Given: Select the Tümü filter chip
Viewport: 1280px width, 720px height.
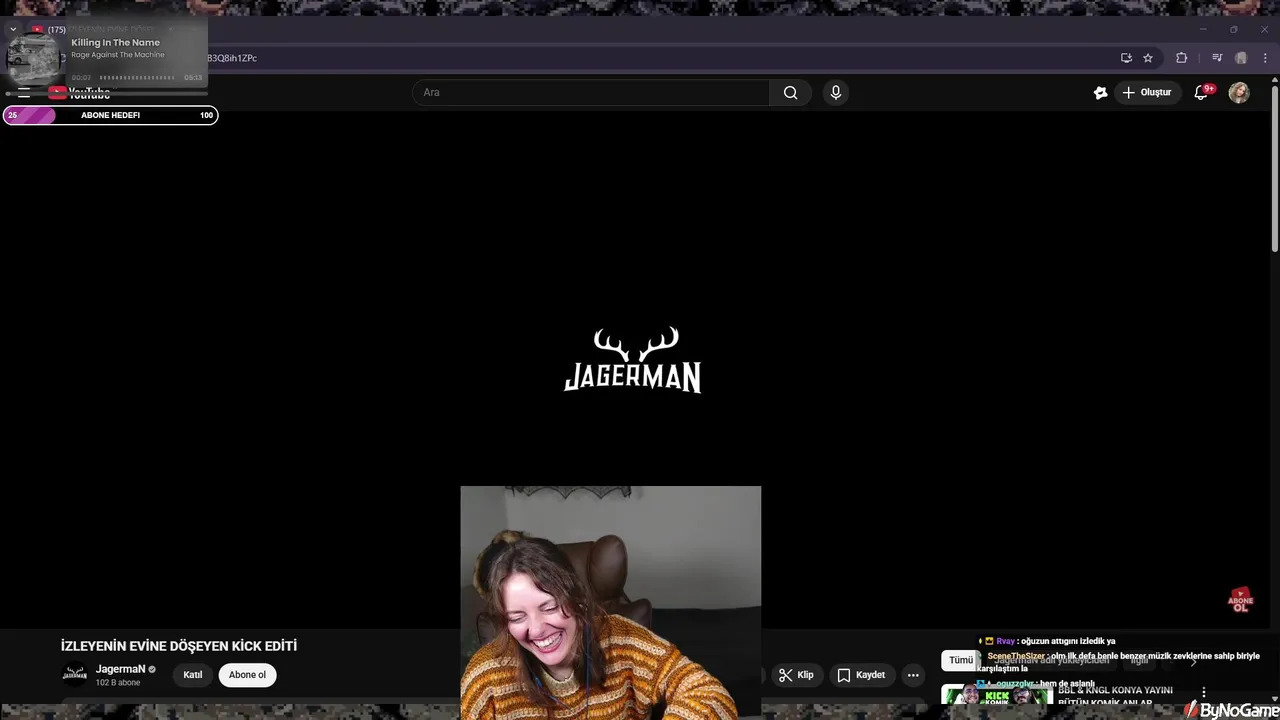Looking at the screenshot, I should click(x=960, y=660).
